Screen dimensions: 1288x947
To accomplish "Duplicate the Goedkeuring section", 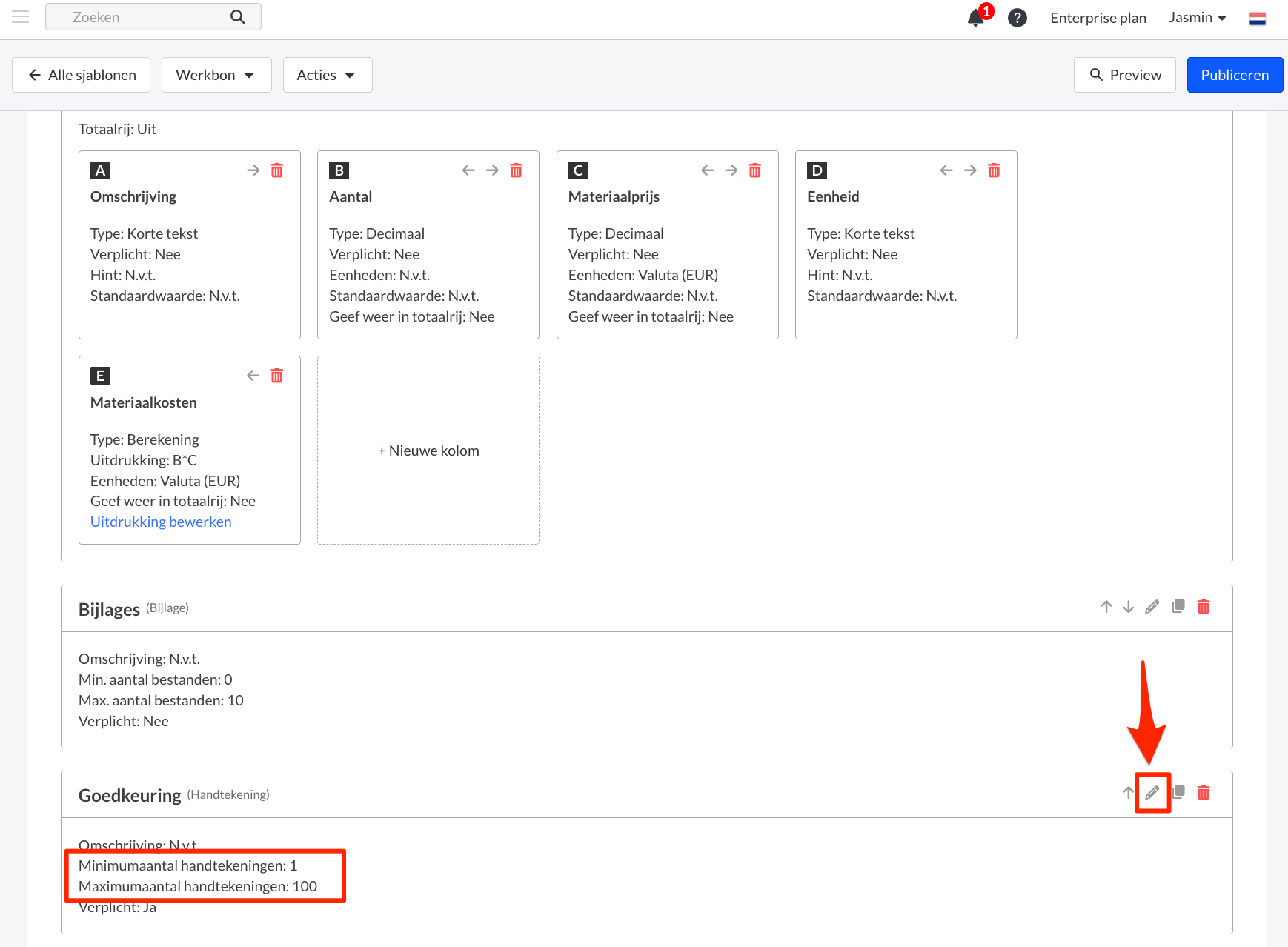I will pos(1178,792).
